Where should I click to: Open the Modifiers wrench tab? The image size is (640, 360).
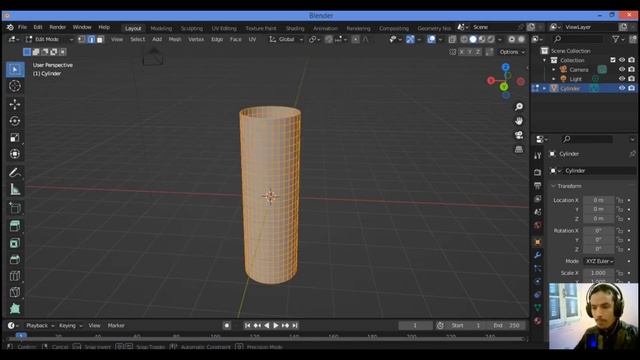click(538, 255)
